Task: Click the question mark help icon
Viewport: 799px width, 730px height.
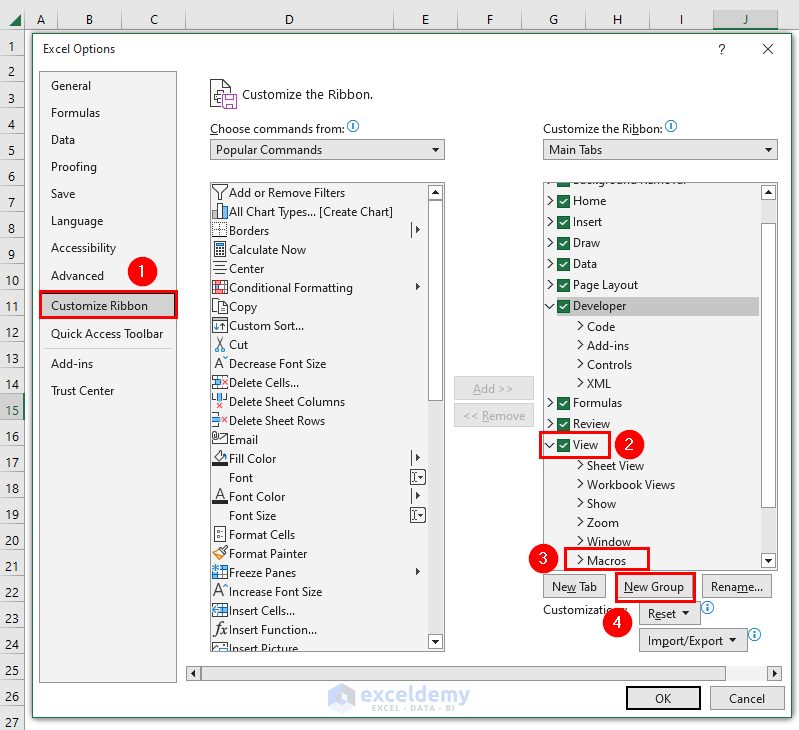Action: point(722,49)
